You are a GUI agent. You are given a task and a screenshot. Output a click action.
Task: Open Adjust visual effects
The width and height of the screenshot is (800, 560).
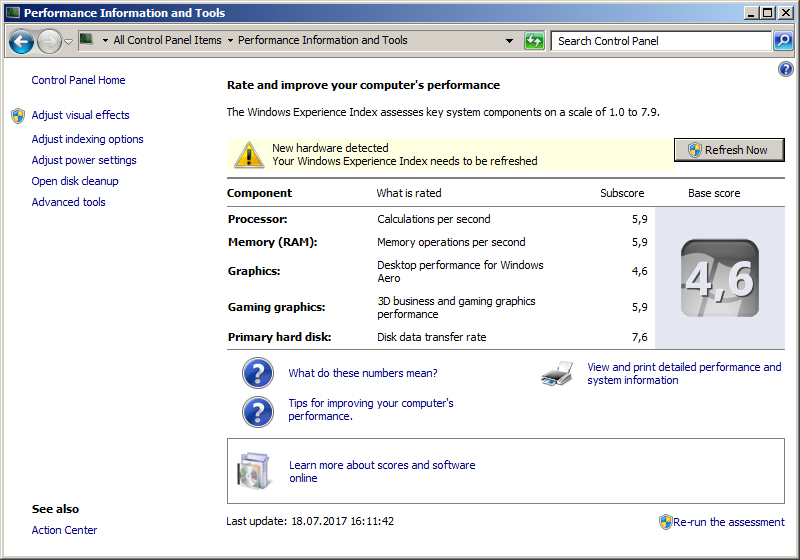[81, 115]
